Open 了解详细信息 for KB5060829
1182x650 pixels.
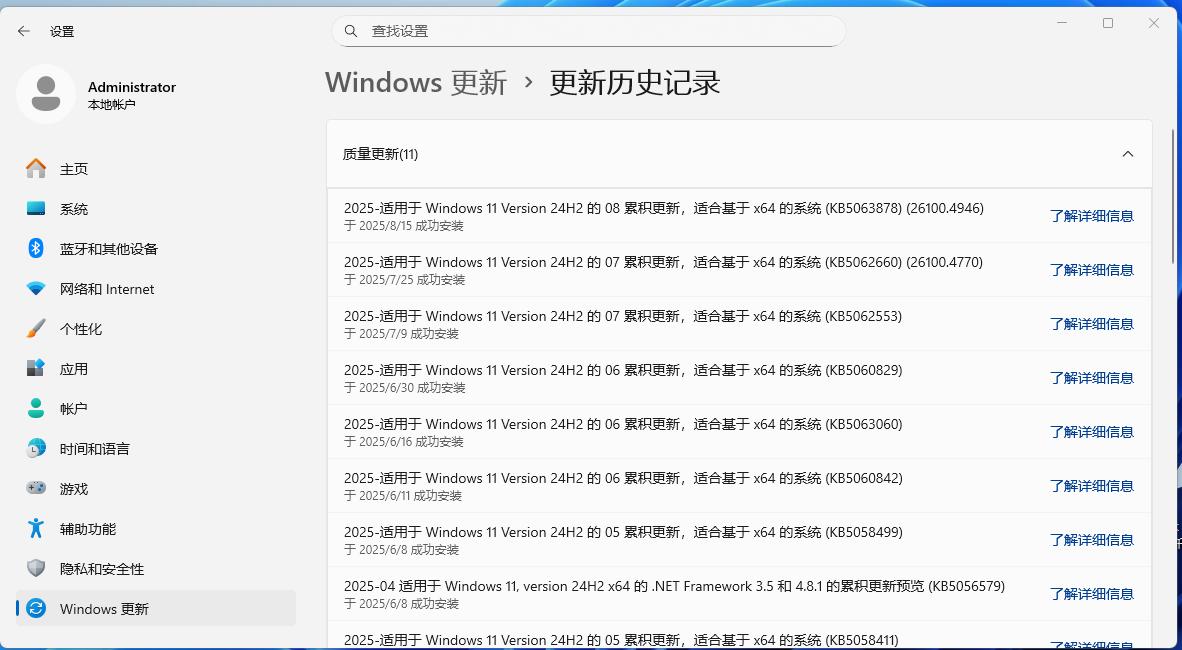pos(1092,378)
